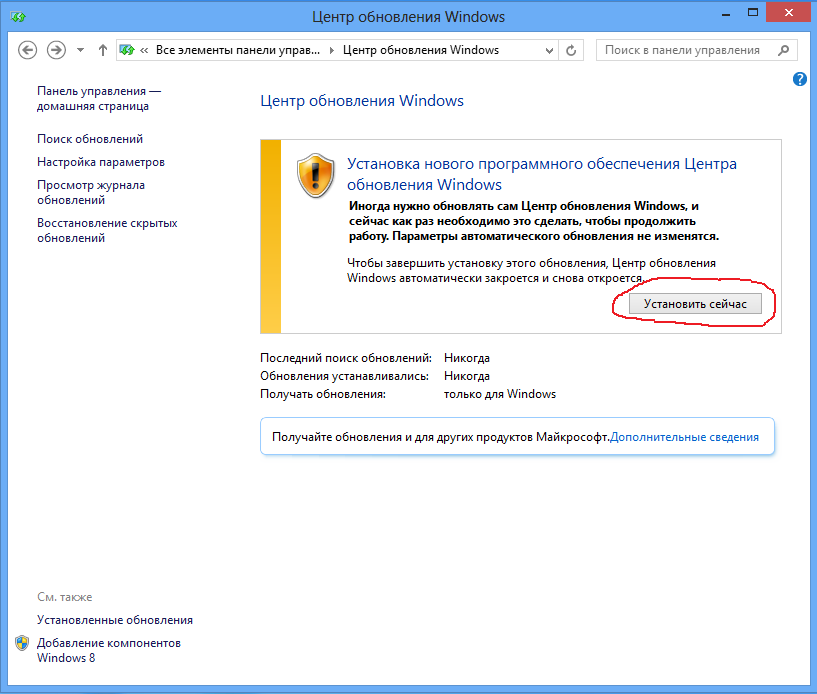
Task: Expand the double-chevron breadcrumb at the address start
Action: pos(145,50)
